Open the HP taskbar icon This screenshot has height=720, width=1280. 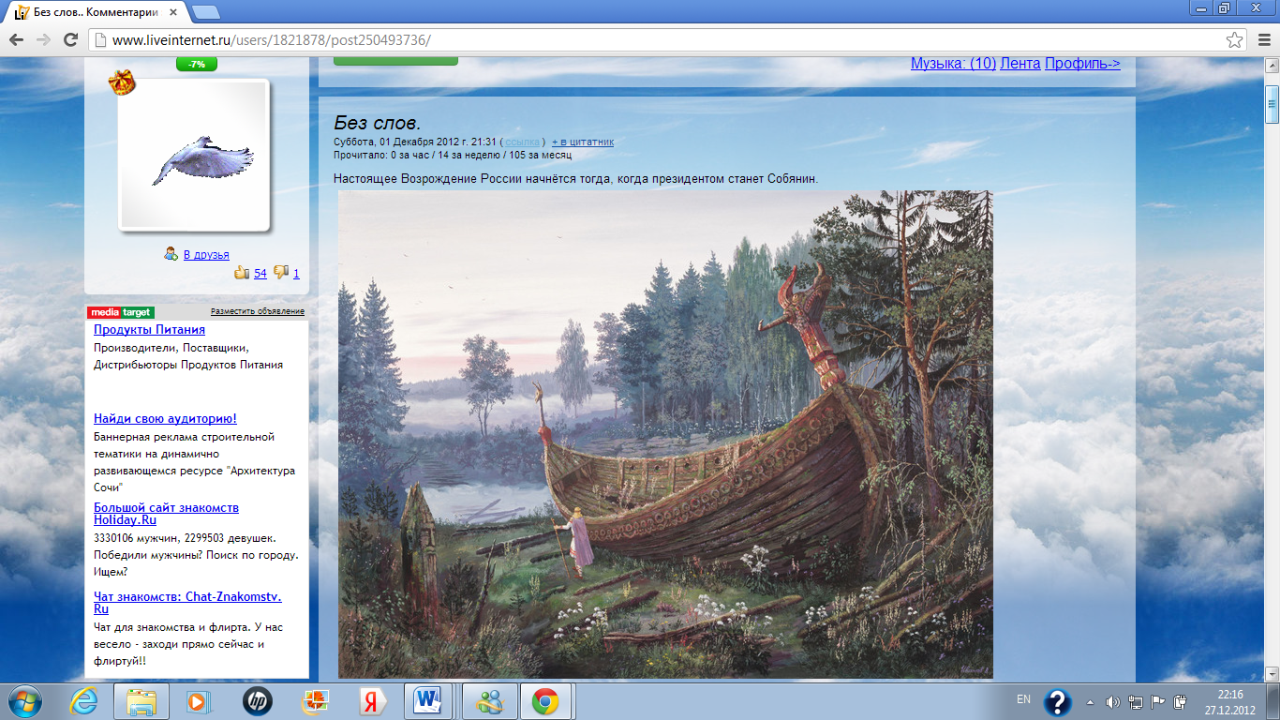[x=257, y=702]
